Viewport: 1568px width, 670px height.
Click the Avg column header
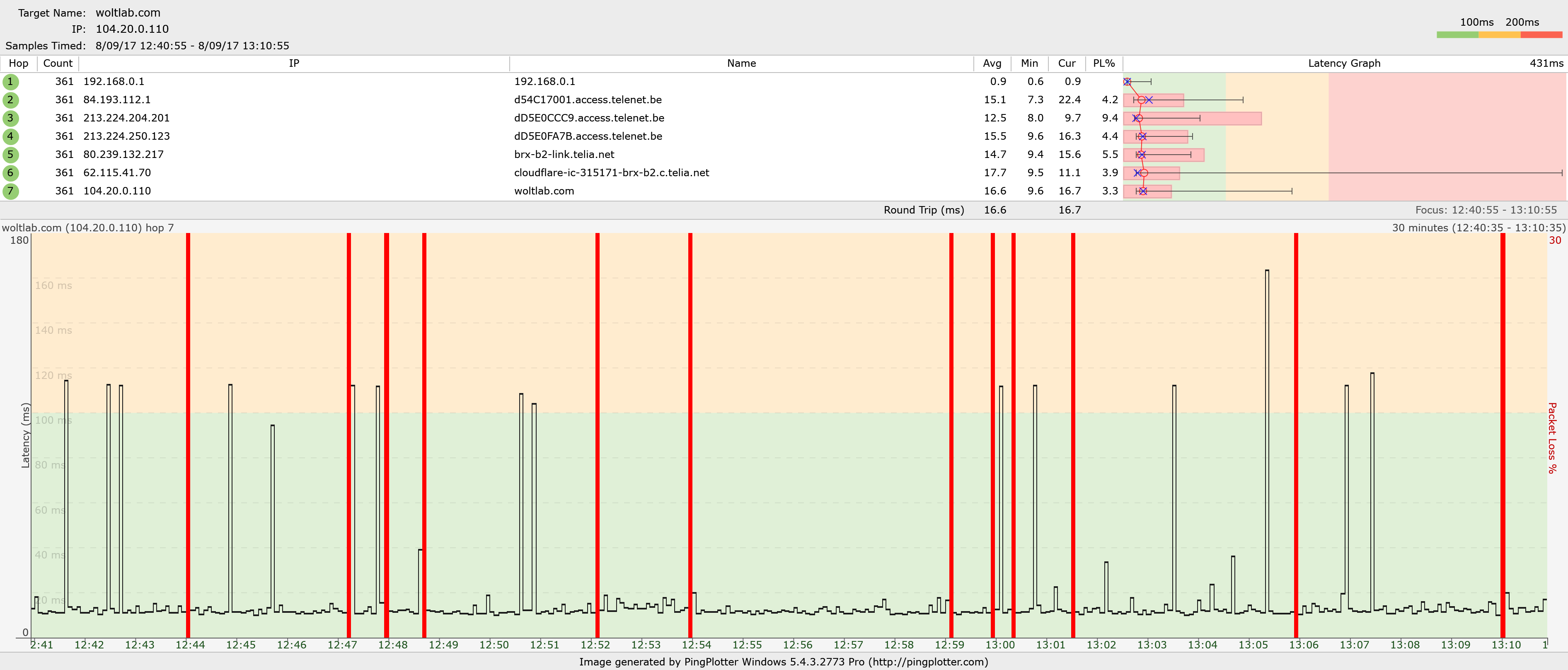(x=992, y=63)
